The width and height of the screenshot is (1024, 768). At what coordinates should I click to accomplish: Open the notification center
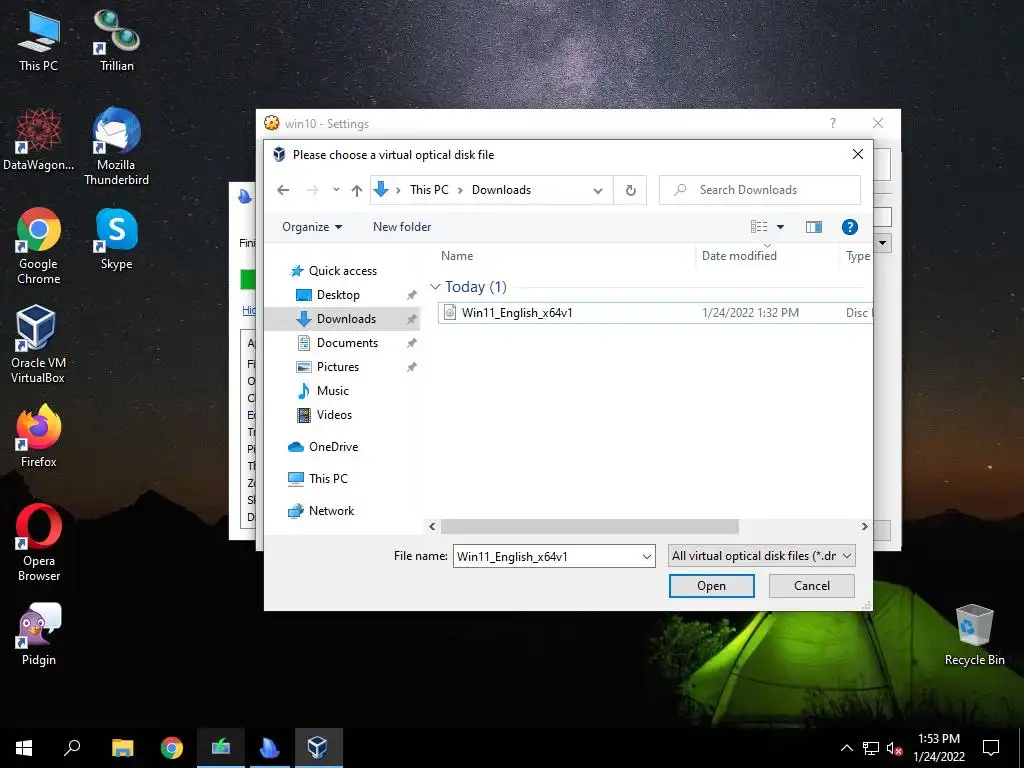991,748
